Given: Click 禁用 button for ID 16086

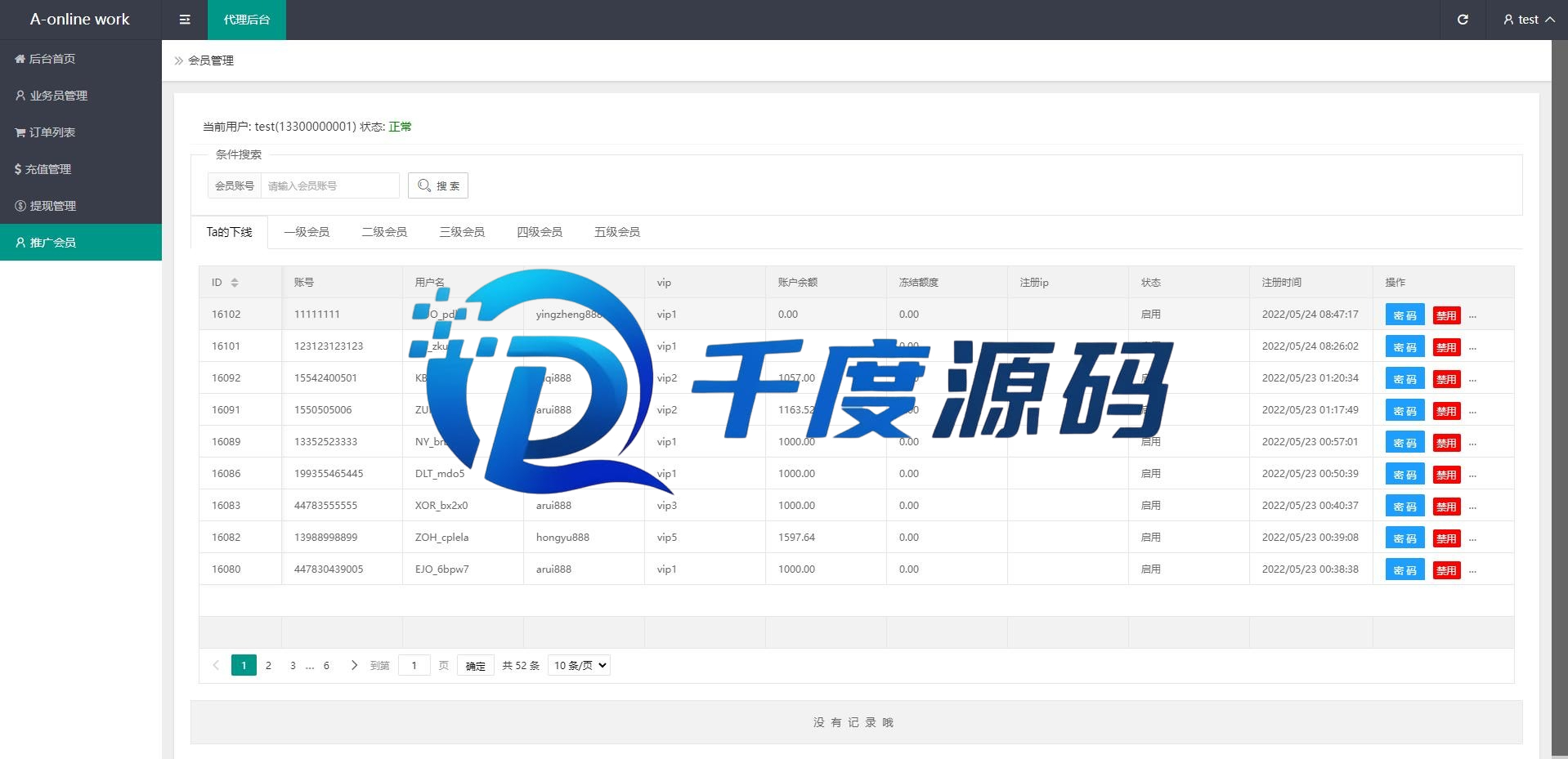Looking at the screenshot, I should 1446,475.
